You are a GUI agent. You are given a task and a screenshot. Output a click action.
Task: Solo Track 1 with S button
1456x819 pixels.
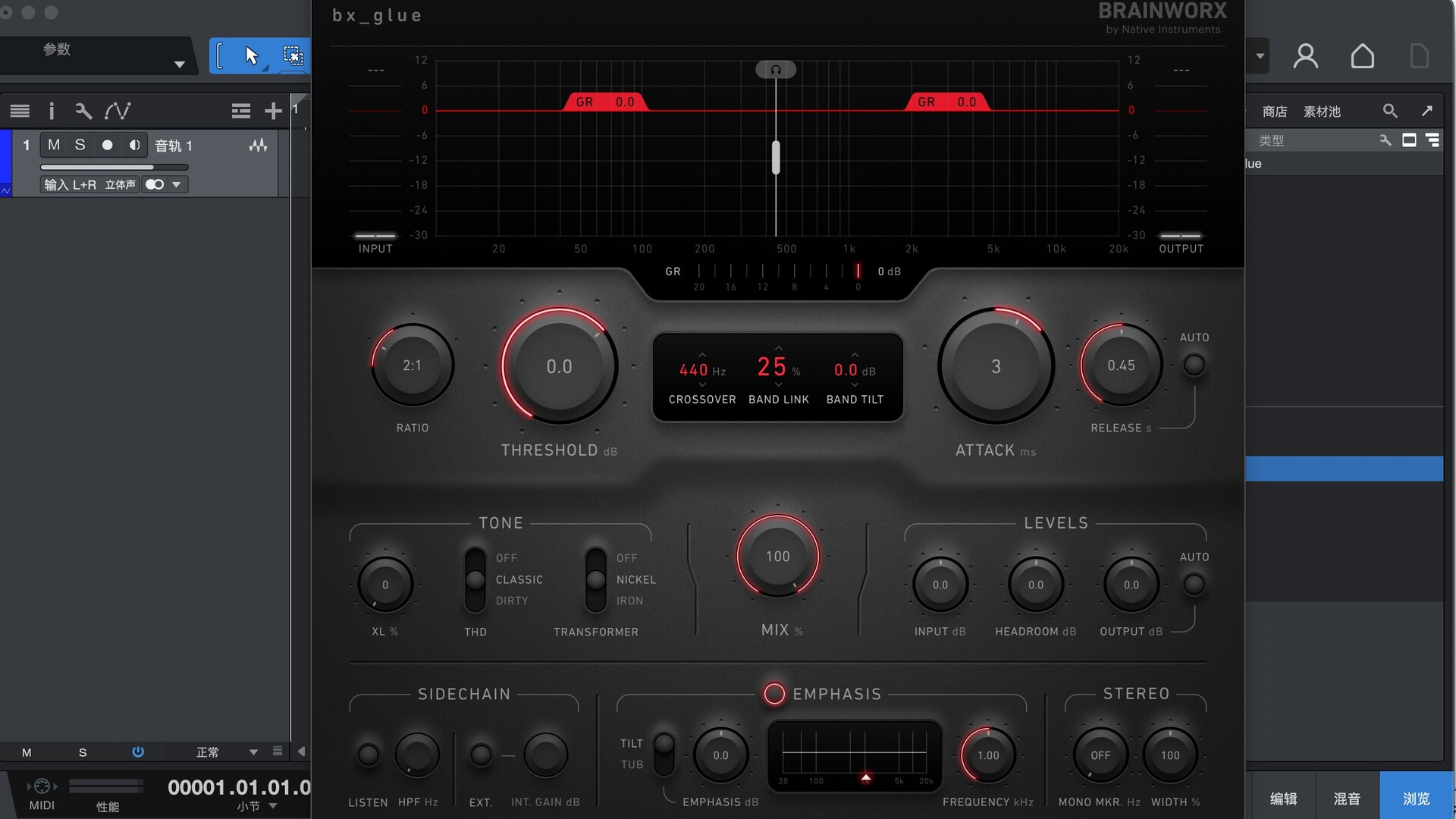click(80, 145)
